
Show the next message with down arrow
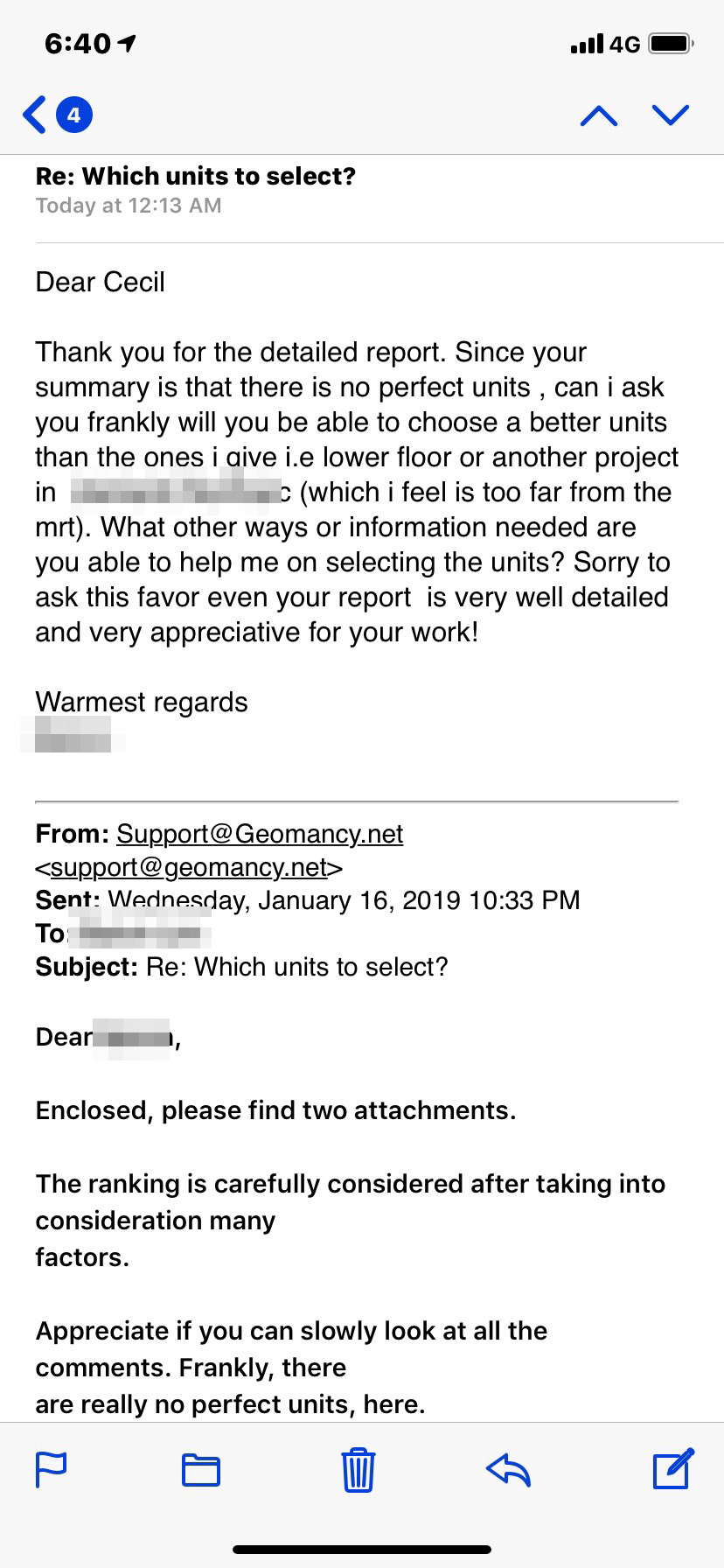(x=671, y=115)
